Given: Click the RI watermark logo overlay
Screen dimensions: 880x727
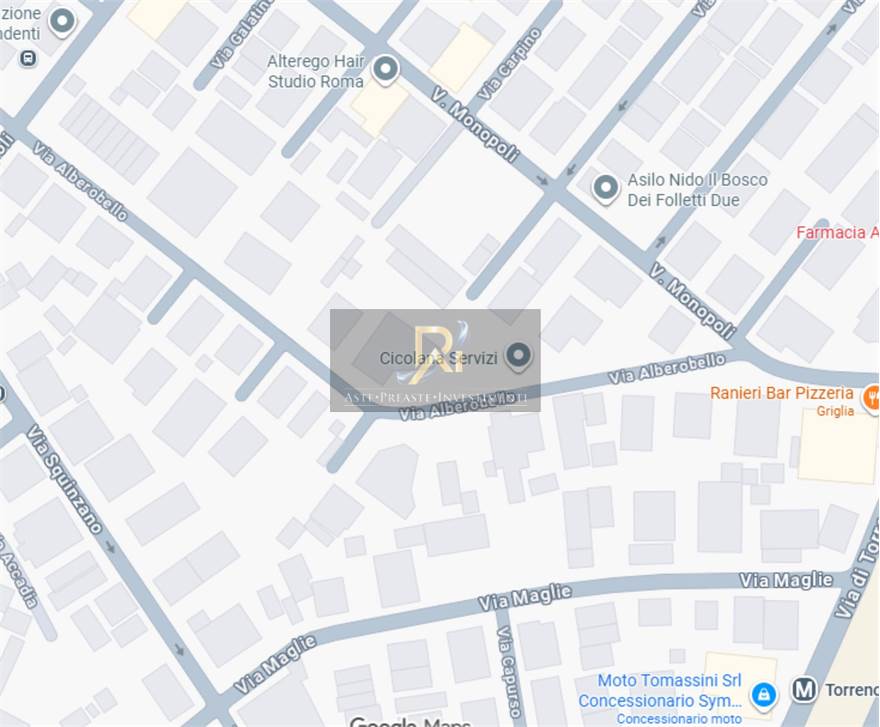Looking at the screenshot, I should 436,360.
